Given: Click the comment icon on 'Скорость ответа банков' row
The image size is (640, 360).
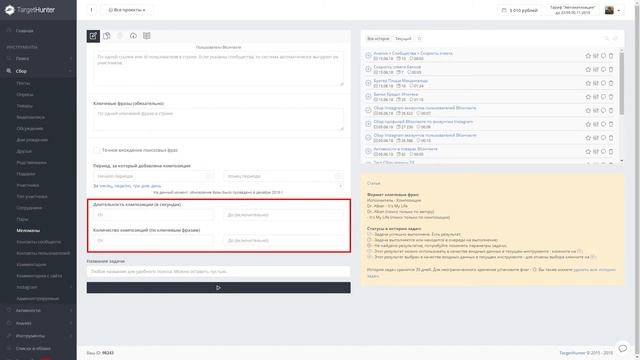Looking at the screenshot, I should [603, 69].
